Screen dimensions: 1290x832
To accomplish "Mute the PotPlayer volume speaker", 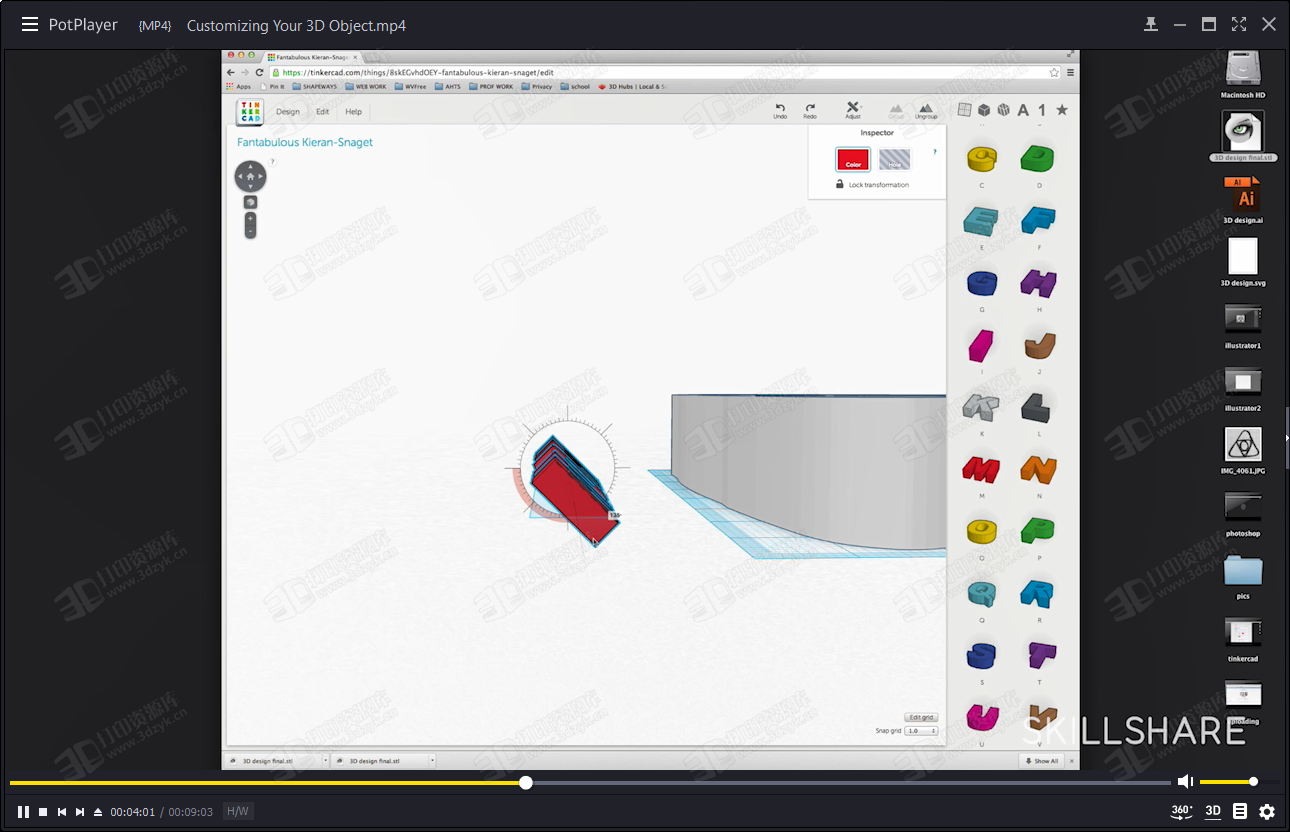I will [1185, 782].
